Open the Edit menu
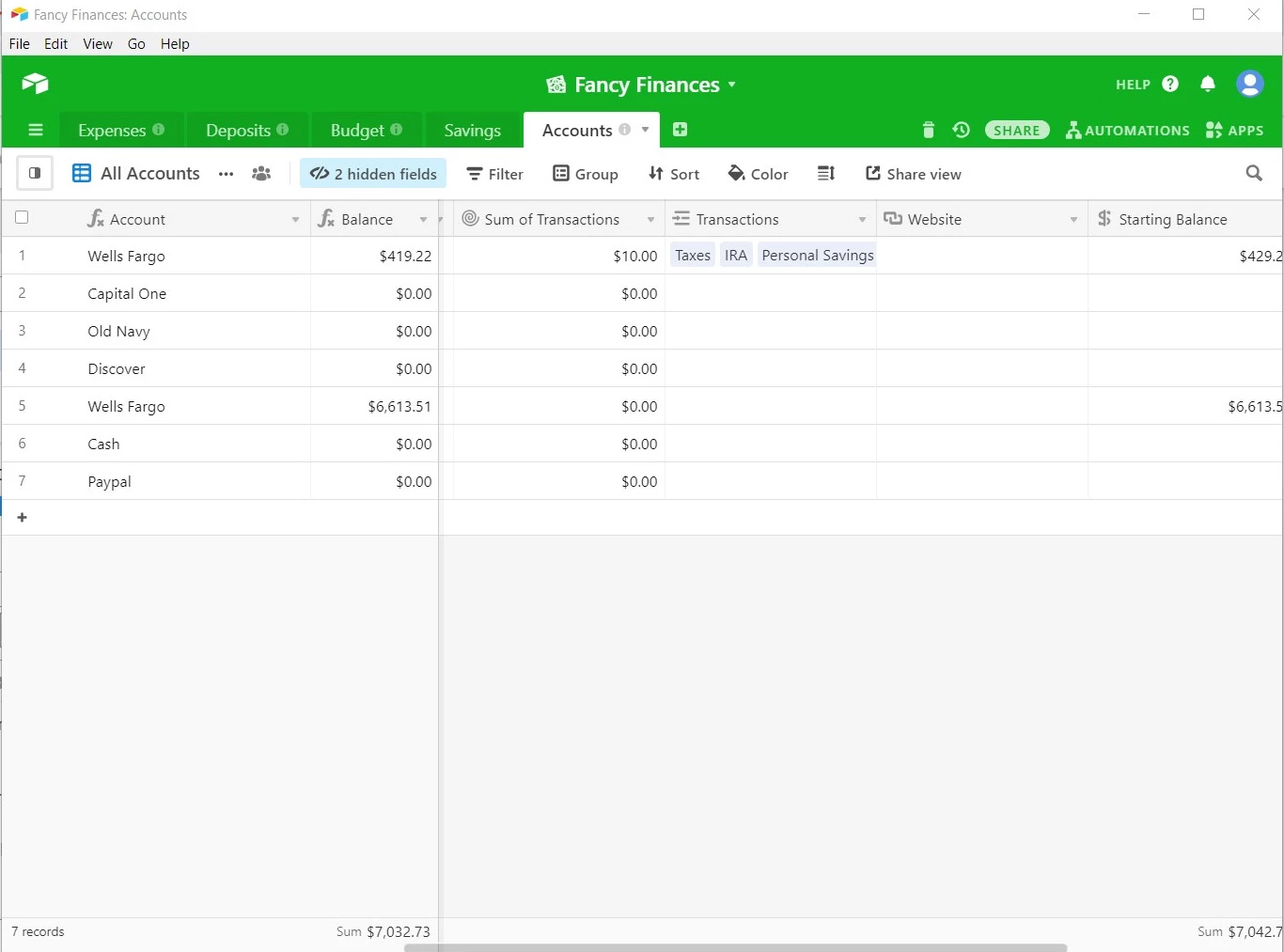 pyautogui.click(x=56, y=43)
